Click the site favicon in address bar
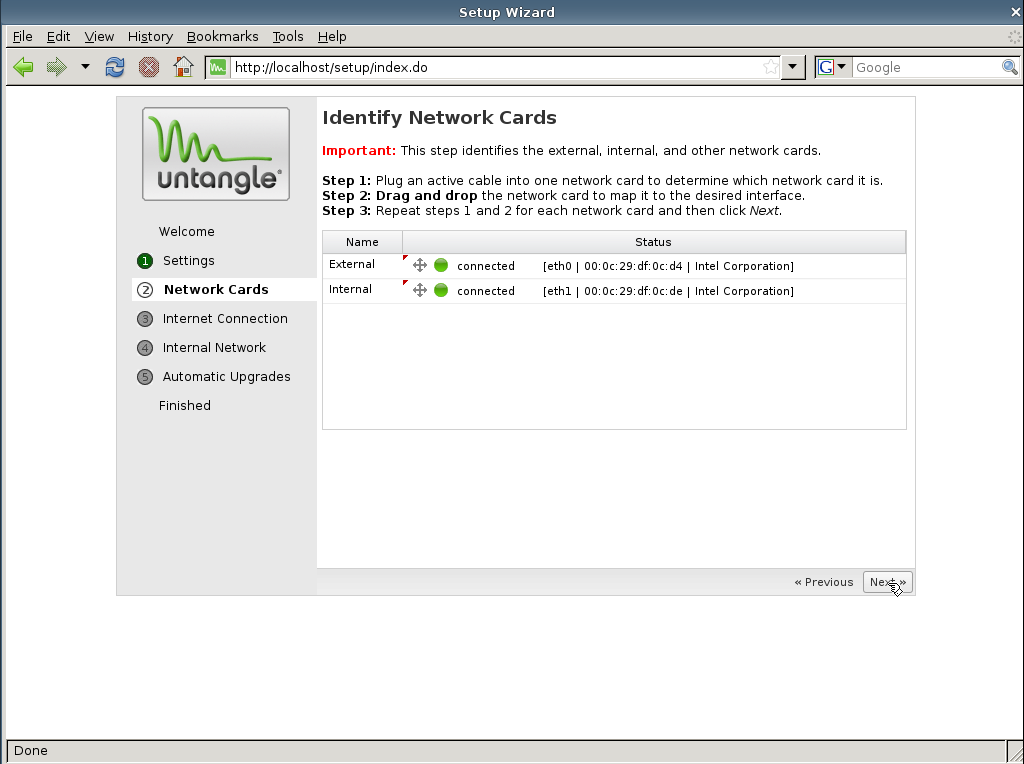The width and height of the screenshot is (1024, 764). tap(218, 67)
